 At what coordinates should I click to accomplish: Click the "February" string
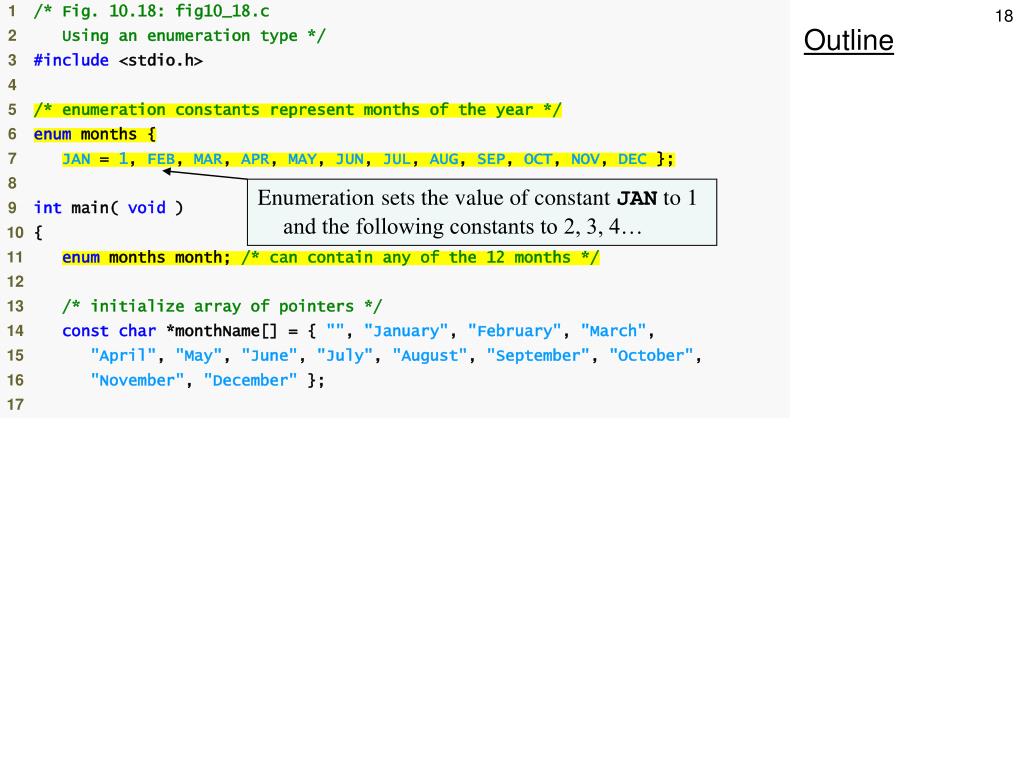(515, 331)
